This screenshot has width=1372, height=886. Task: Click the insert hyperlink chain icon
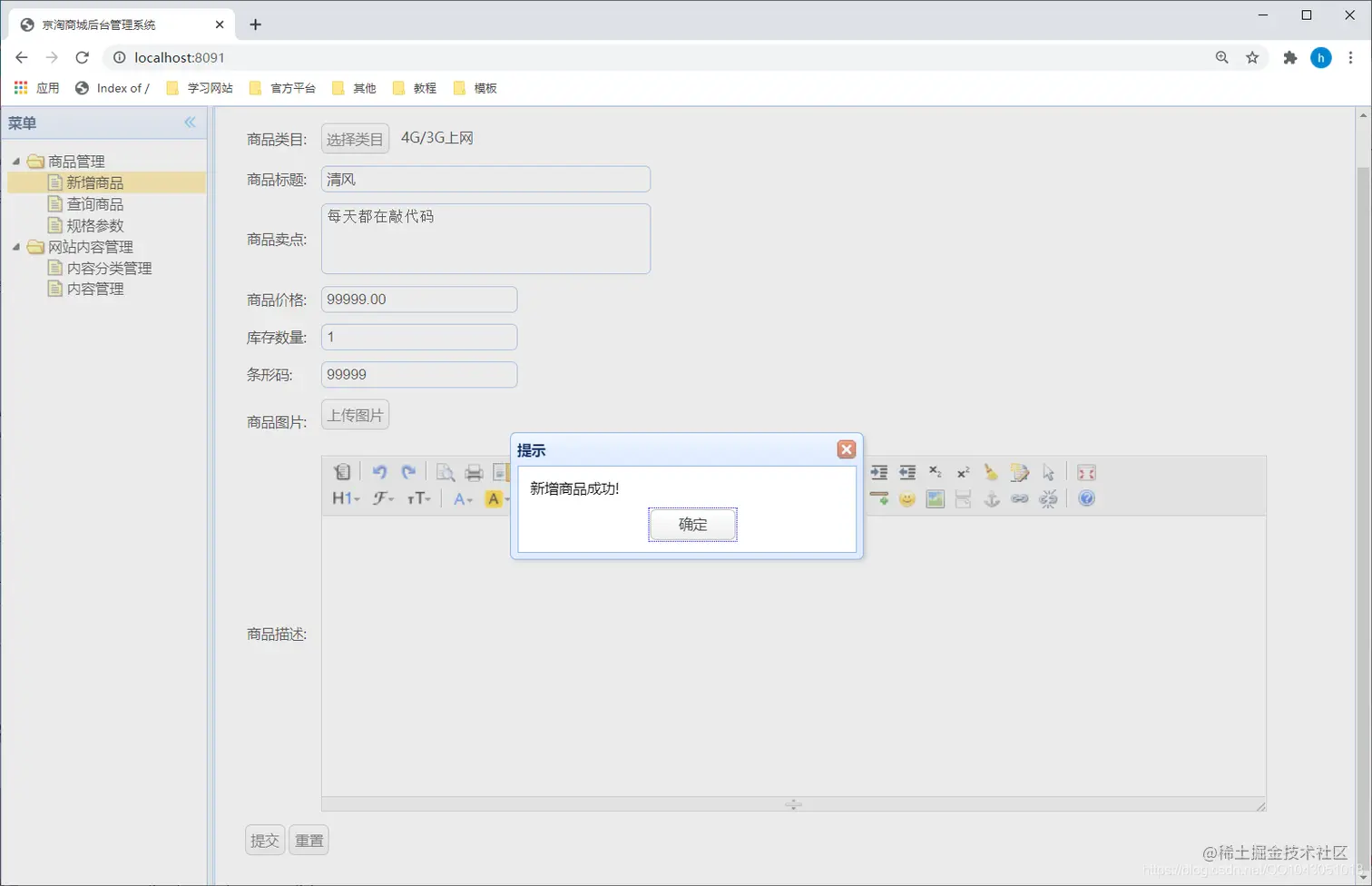[x=1020, y=498]
